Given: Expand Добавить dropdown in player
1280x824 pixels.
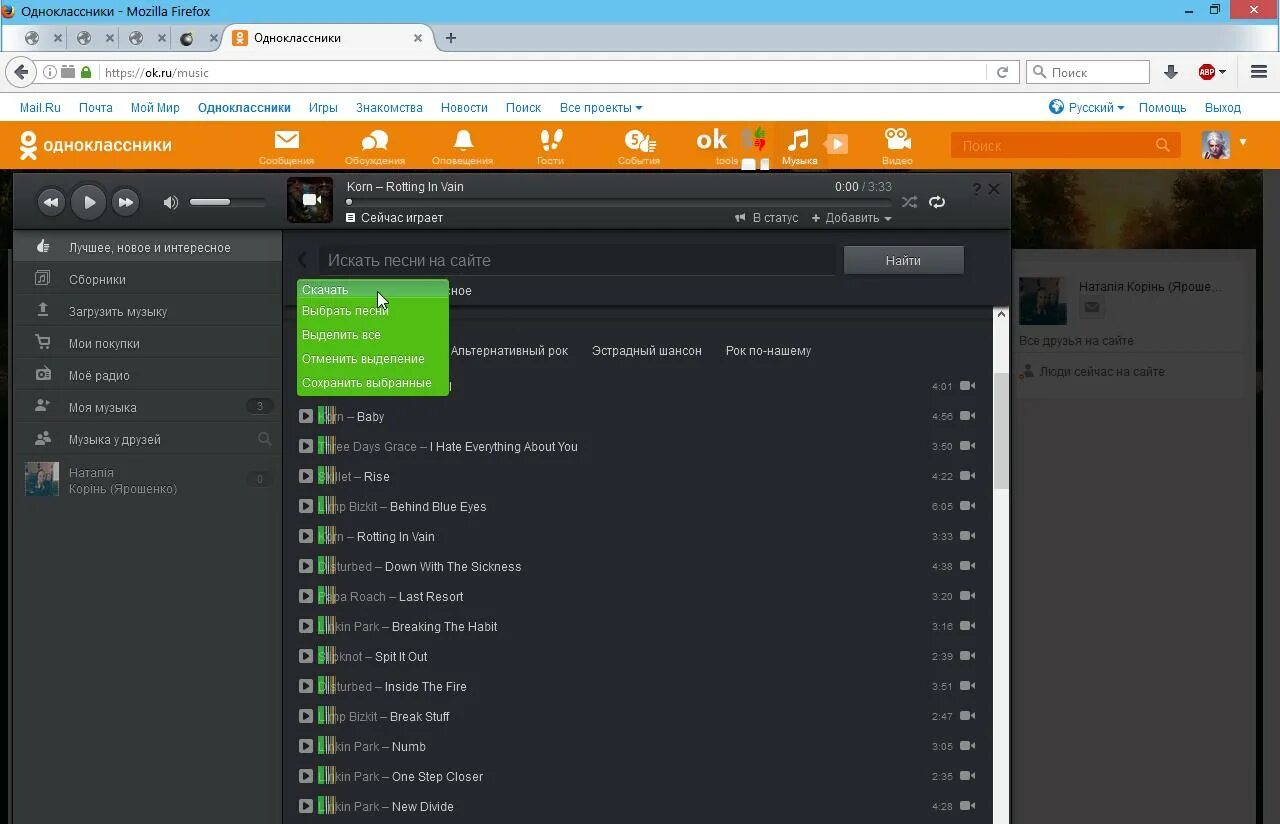Looking at the screenshot, I should pos(851,218).
